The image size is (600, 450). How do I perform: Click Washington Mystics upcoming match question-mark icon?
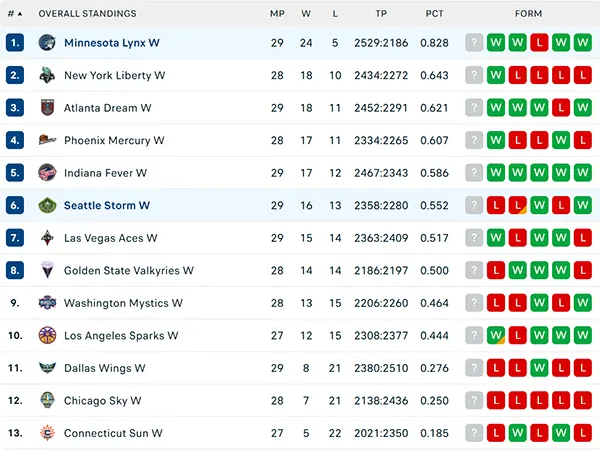[474, 303]
